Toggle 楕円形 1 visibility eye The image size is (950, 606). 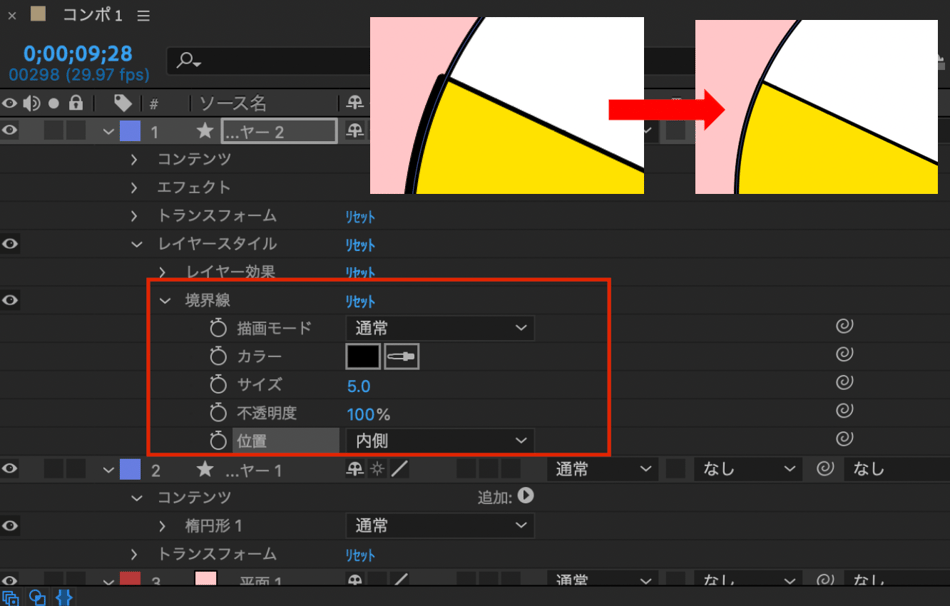10,525
